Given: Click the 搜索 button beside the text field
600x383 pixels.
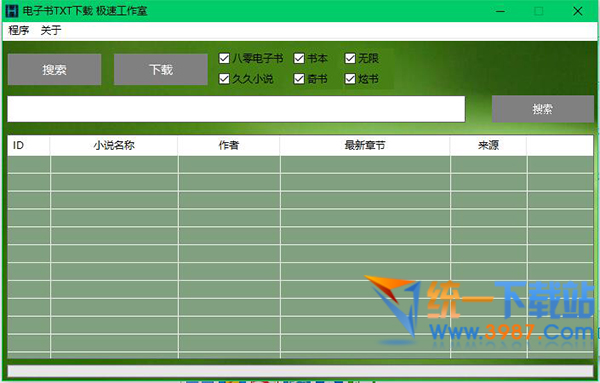Looking at the screenshot, I should click(x=543, y=109).
